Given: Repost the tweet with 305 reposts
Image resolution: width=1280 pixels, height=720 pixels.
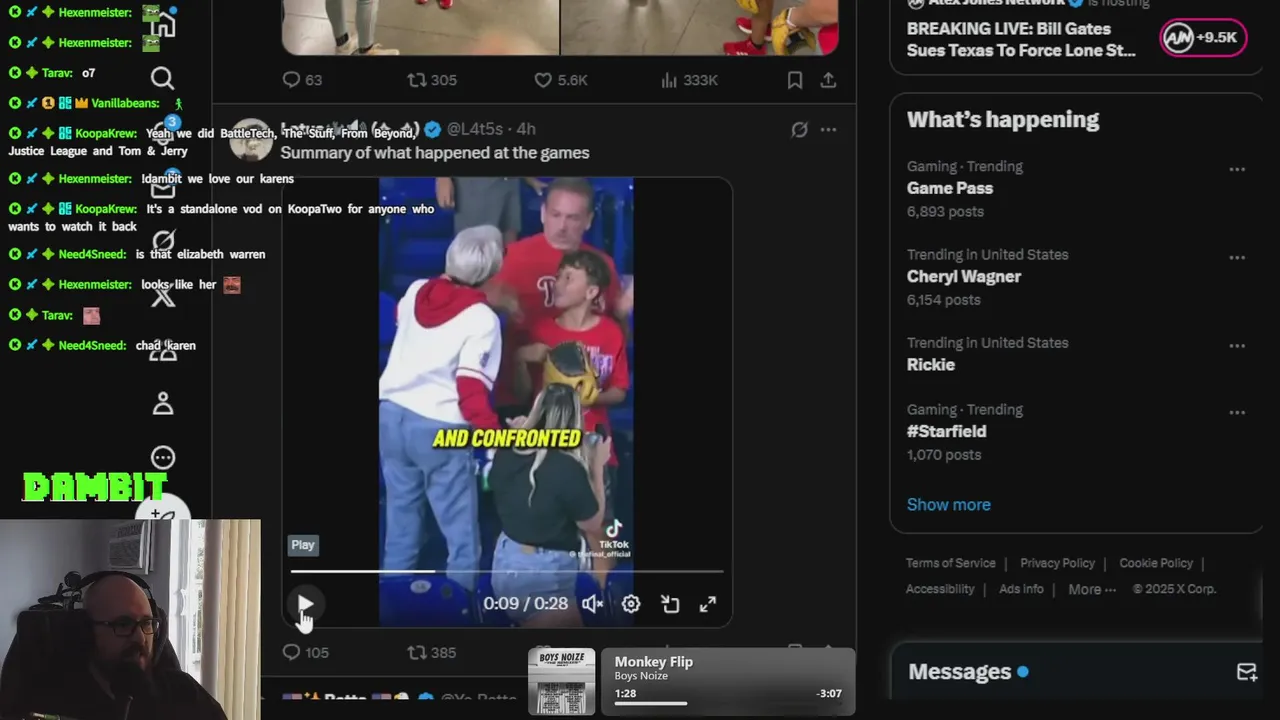Looking at the screenshot, I should pyautogui.click(x=432, y=80).
